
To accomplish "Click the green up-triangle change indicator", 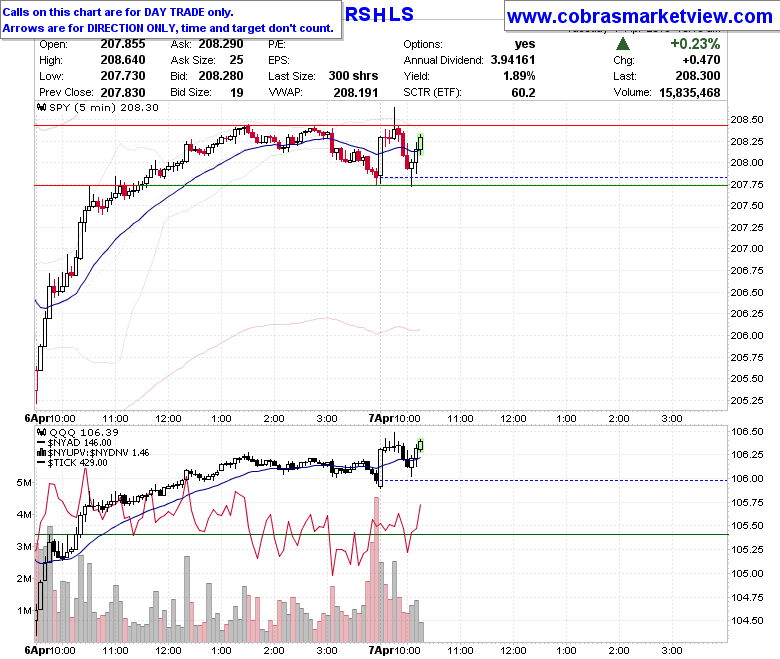I will pos(623,44).
